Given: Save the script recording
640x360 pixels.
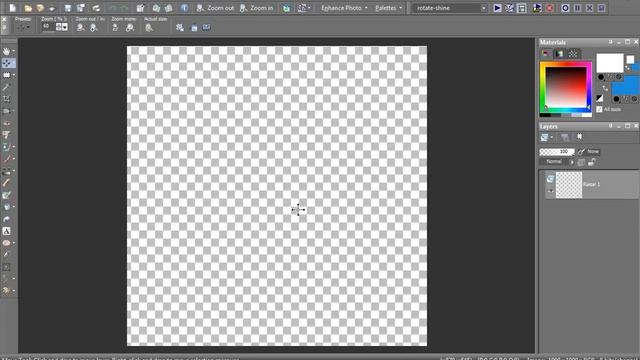Looking at the screenshot, I should tap(602, 8).
